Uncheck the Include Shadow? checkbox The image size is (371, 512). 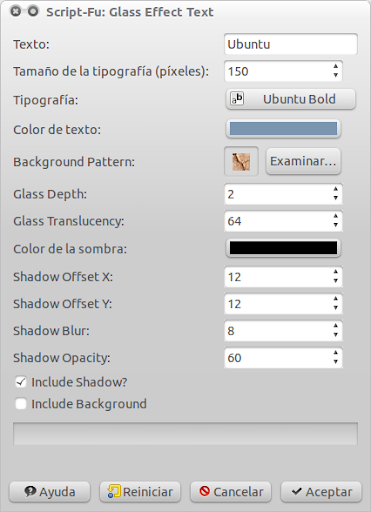click(21, 382)
